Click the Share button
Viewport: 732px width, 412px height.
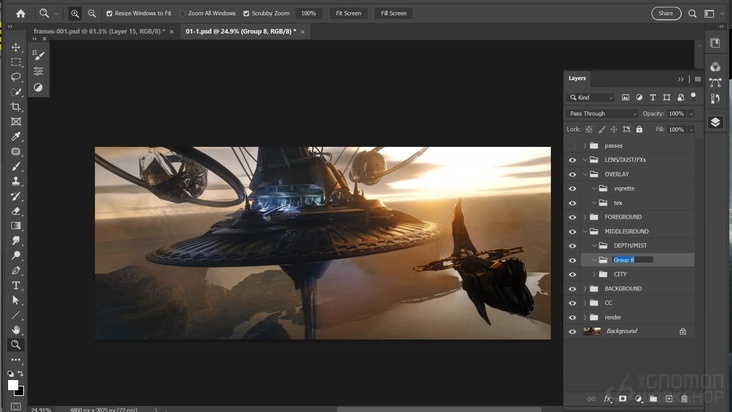(x=666, y=14)
